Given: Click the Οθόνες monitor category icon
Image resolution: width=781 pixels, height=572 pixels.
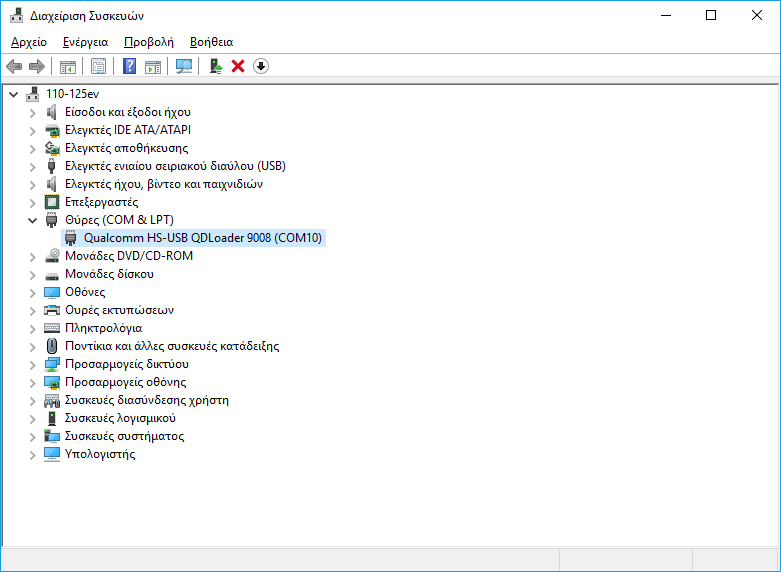Looking at the screenshot, I should (52, 292).
